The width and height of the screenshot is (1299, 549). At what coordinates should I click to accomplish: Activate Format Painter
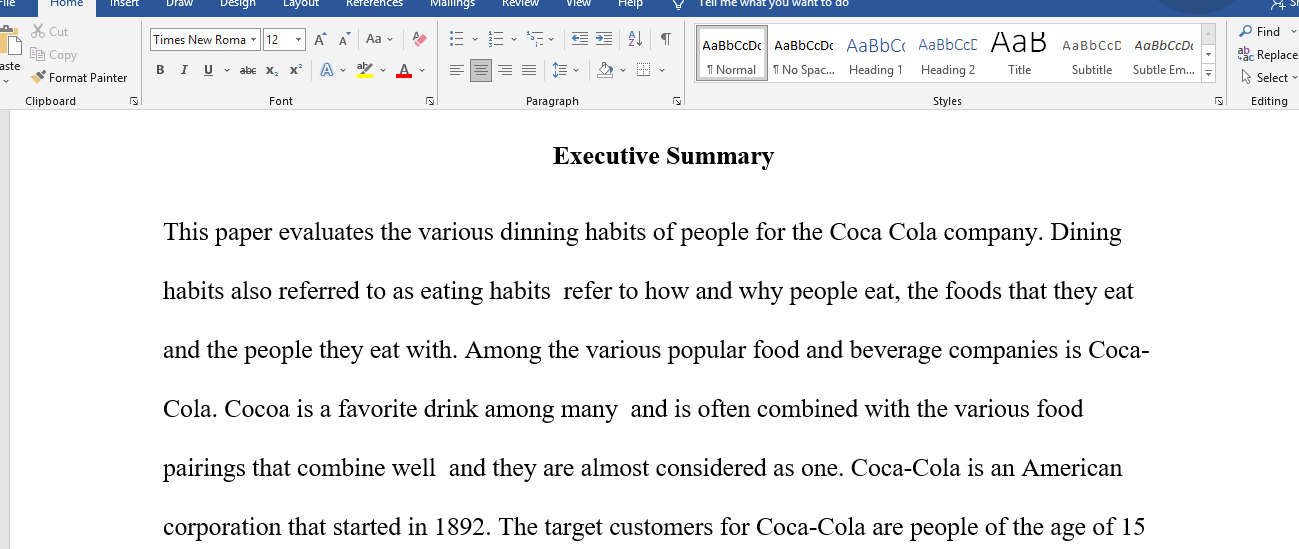tap(79, 78)
